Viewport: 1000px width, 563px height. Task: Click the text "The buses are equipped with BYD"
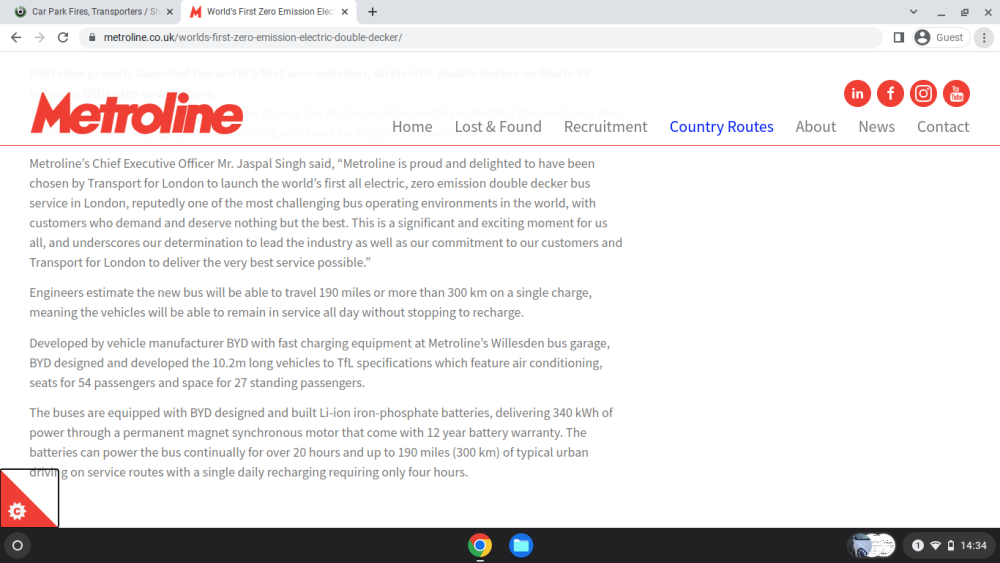point(120,413)
